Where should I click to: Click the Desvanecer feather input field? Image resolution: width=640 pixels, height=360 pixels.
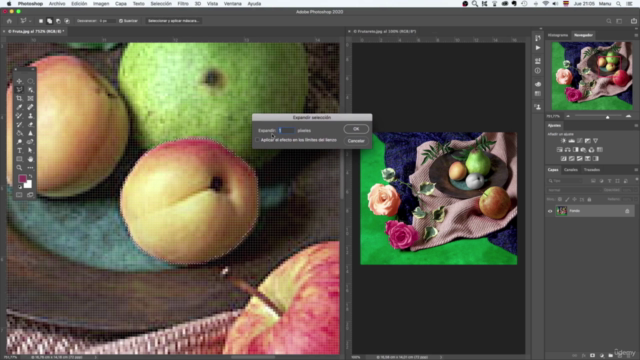[x=107, y=21]
